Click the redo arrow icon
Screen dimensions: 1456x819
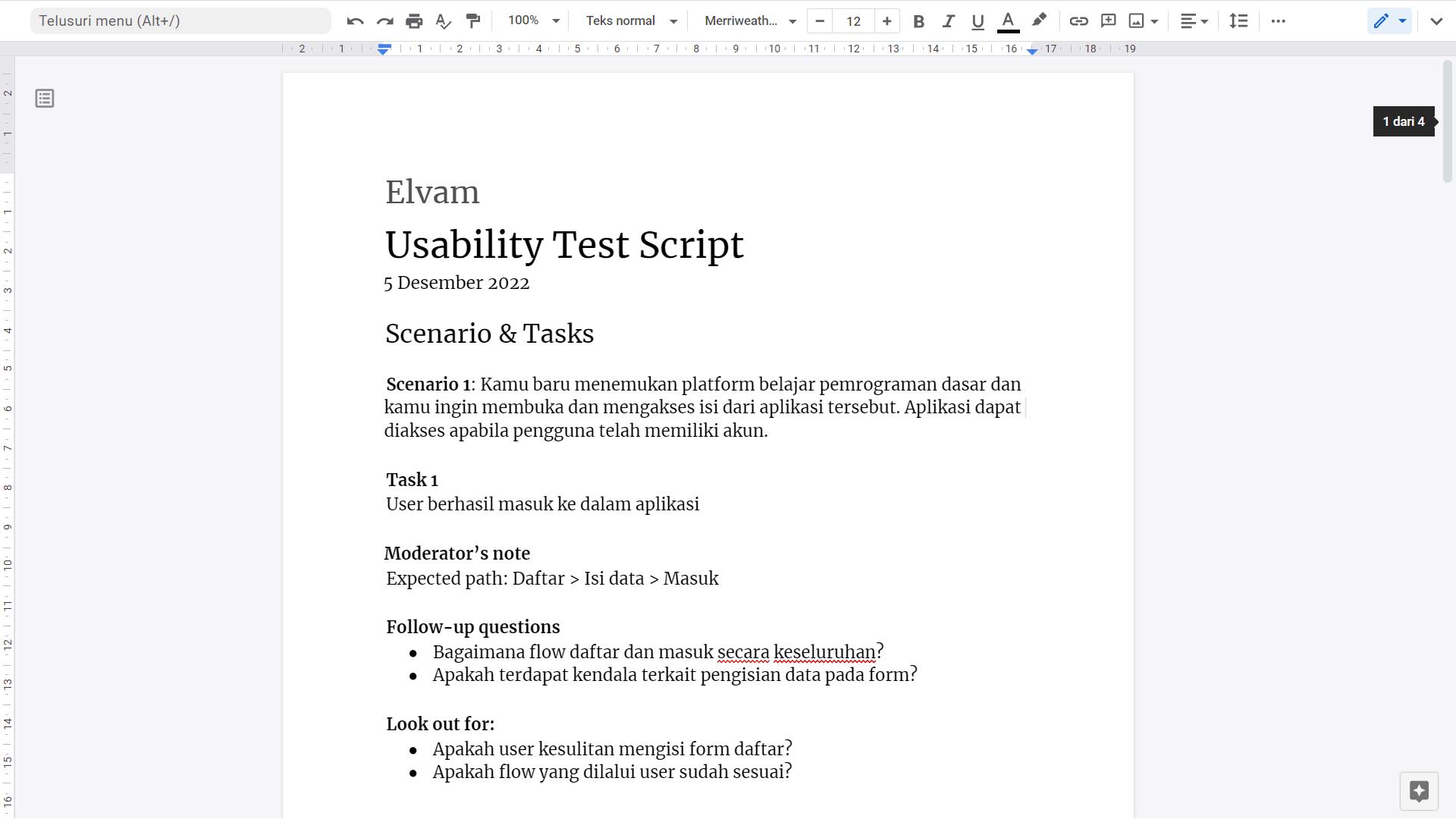pyautogui.click(x=384, y=21)
